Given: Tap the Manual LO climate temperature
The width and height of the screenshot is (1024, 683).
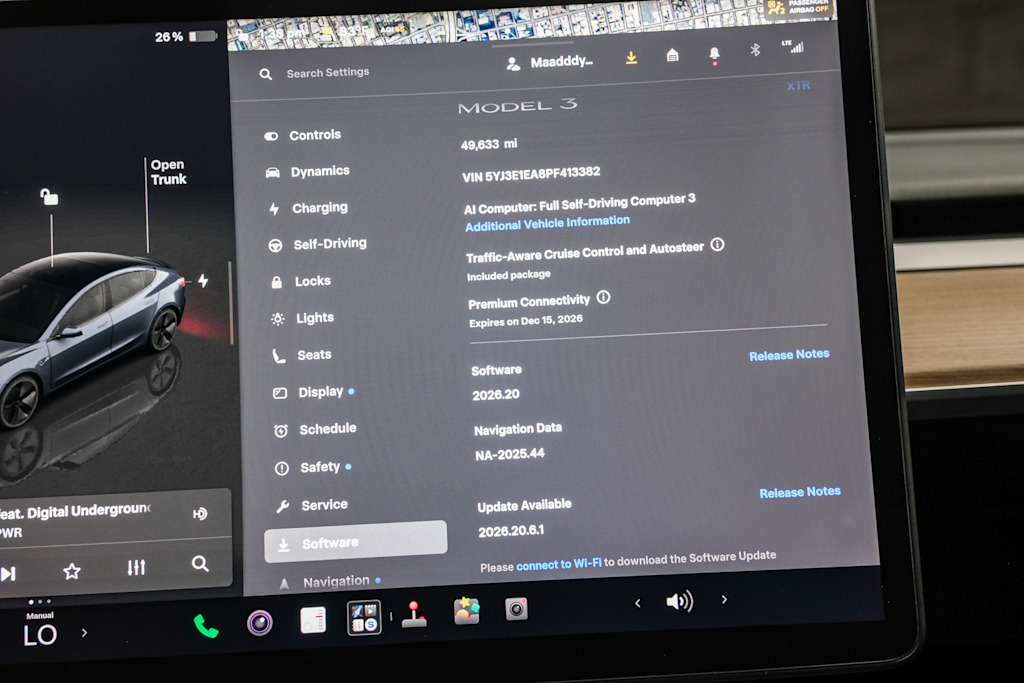Looking at the screenshot, I should click(x=40, y=631).
